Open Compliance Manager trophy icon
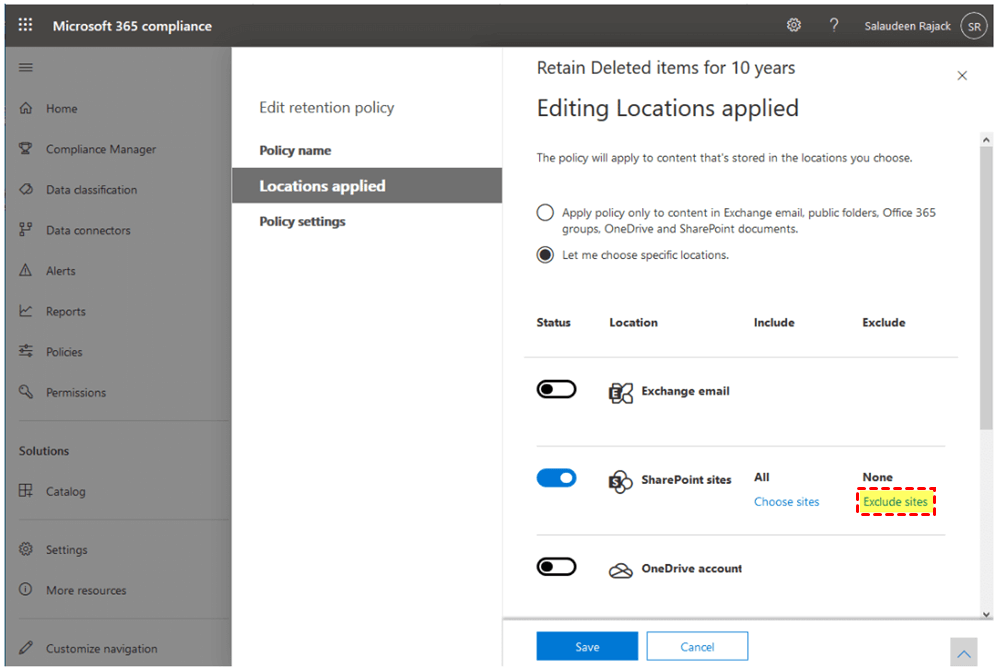Screen dimensions: 1000x670 tap(26, 149)
